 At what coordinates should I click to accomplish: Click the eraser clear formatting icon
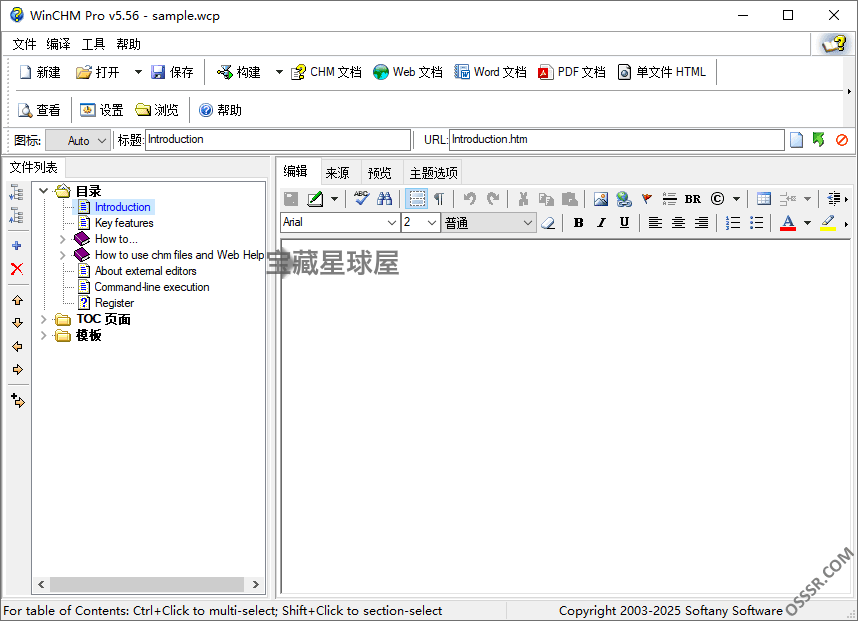click(548, 223)
